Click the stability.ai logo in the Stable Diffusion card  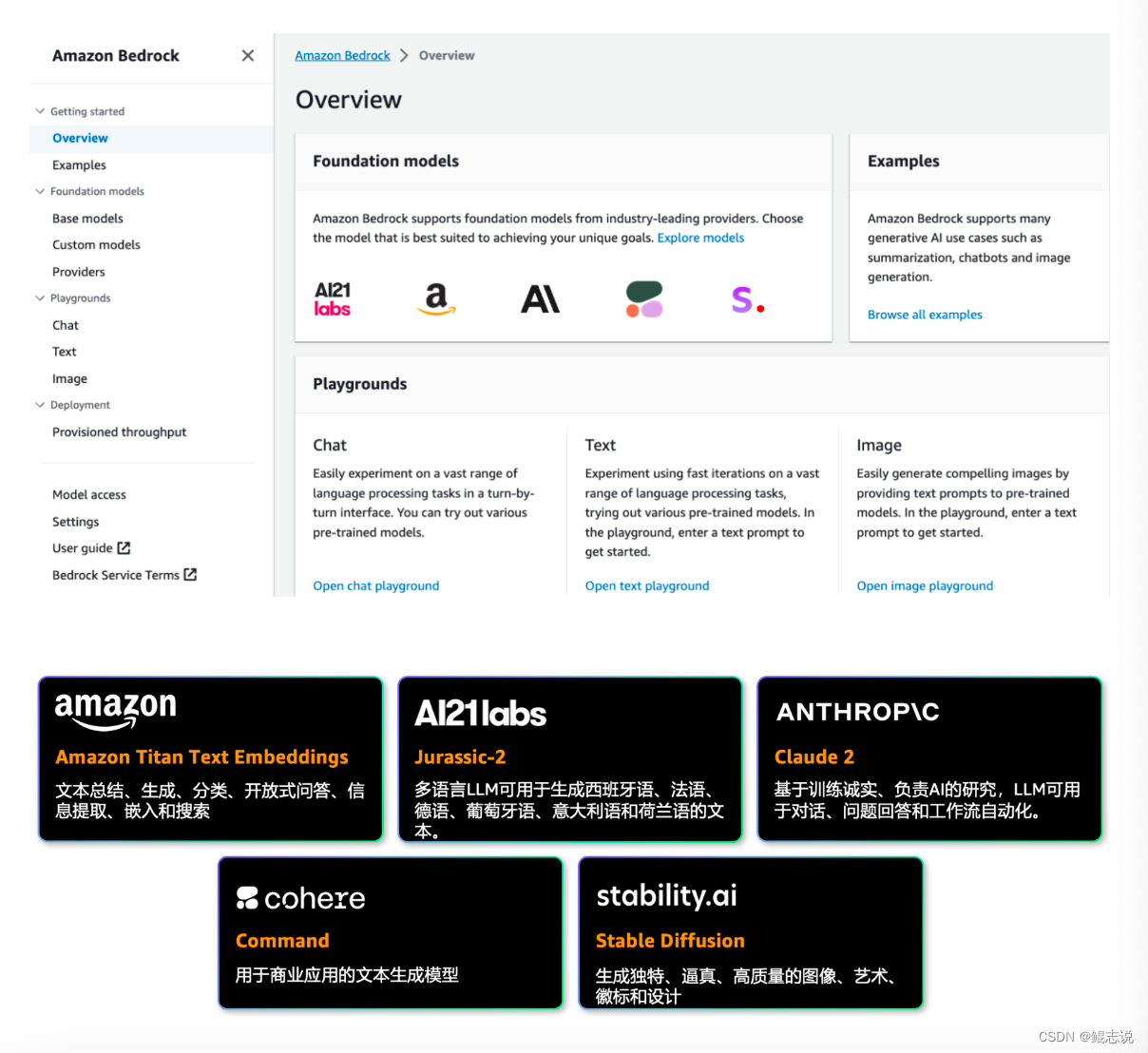[x=666, y=895]
